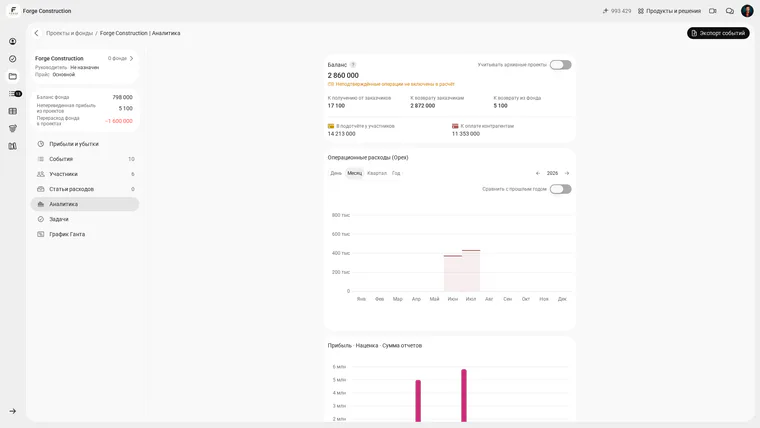Screen dimensions: 760x428
Task: Toggle Сравнить с прошлым годом switch
Action: click(x=560, y=189)
